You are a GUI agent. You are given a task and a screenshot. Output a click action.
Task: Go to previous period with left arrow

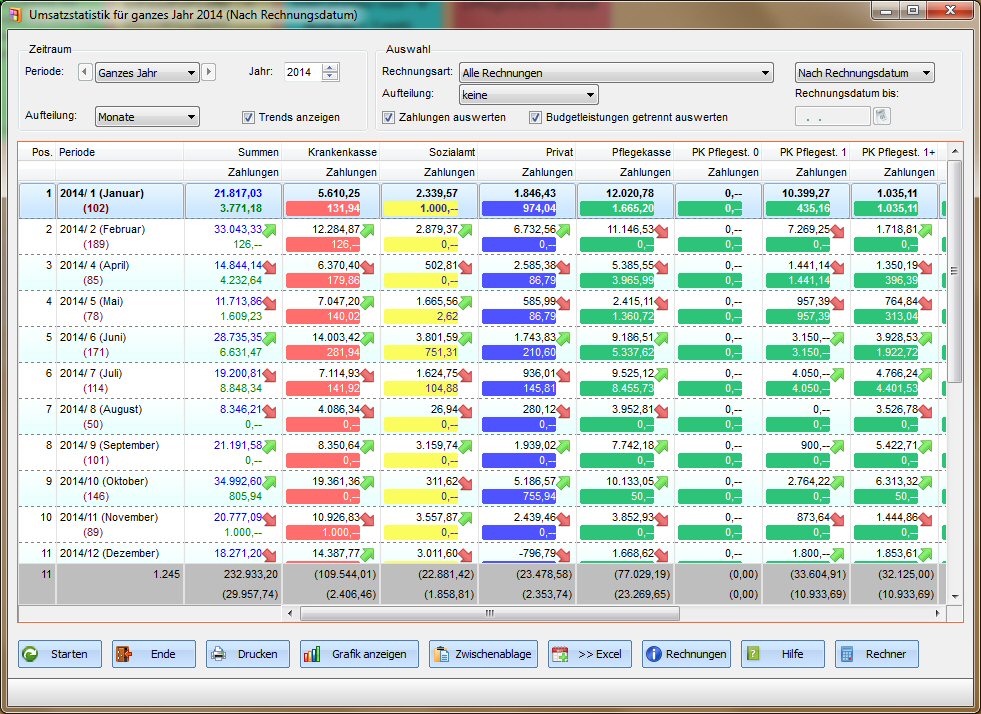(84, 72)
